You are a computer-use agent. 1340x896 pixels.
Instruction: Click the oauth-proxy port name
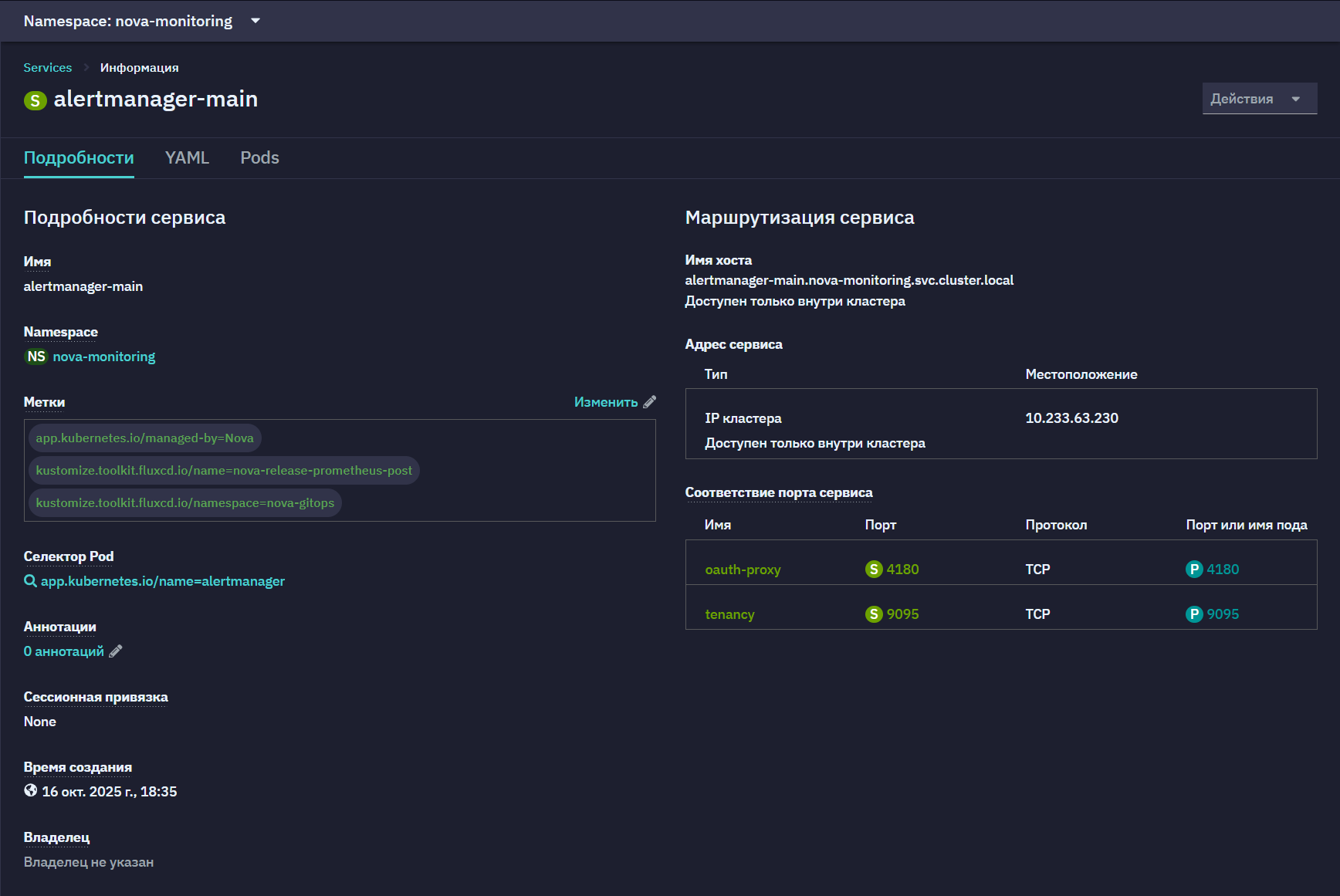(x=743, y=570)
